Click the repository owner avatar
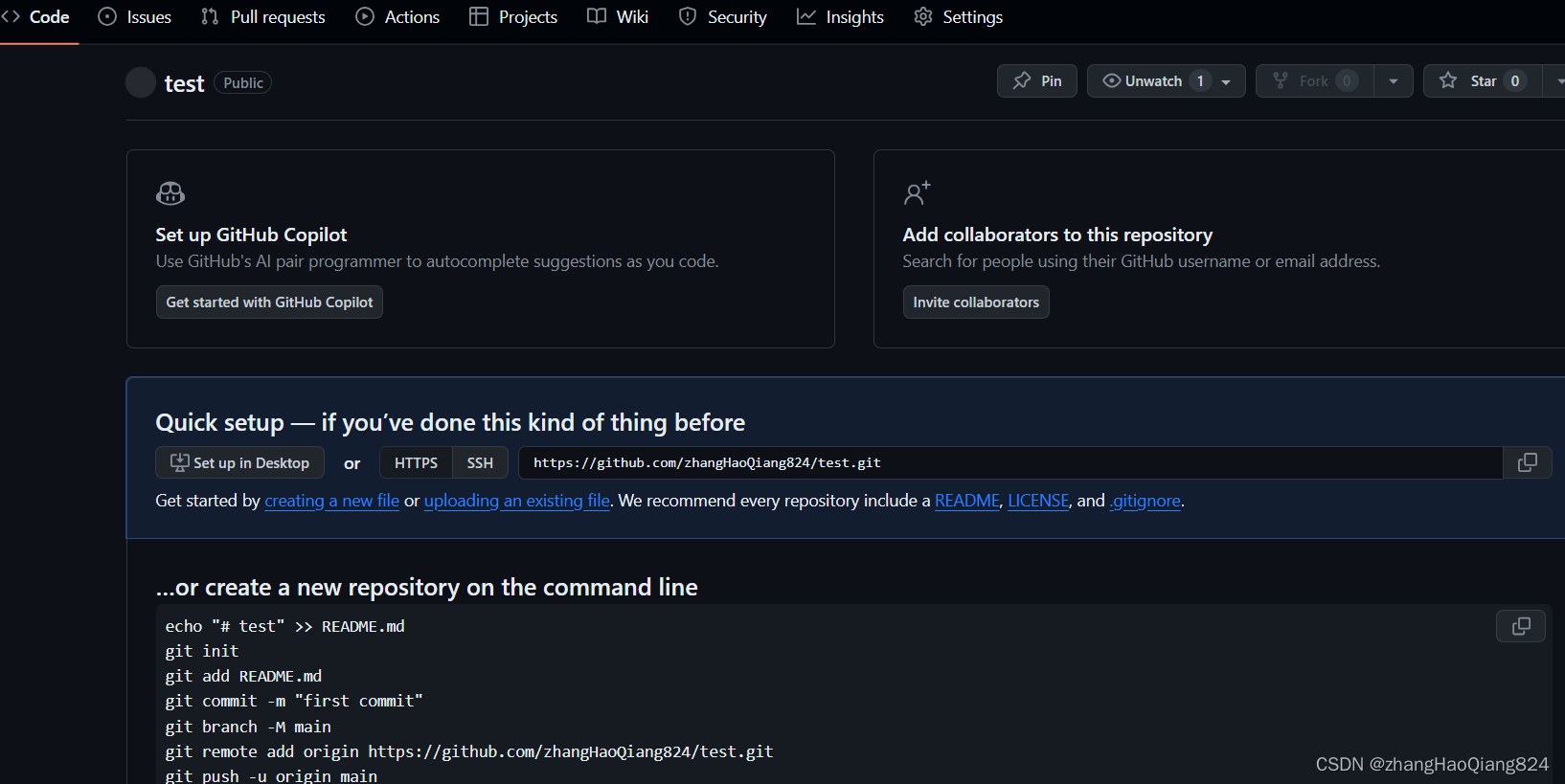This screenshot has height=784, width=1565. (x=141, y=82)
